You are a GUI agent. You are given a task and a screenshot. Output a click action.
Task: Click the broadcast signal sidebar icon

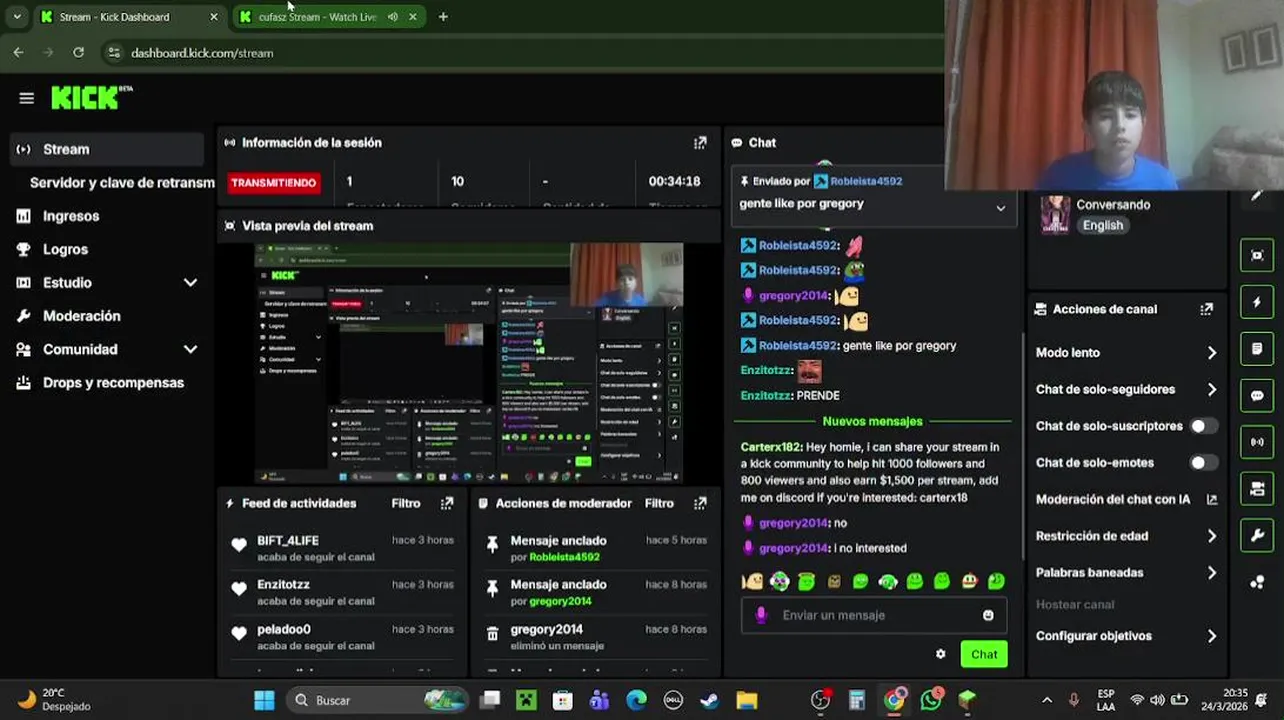tap(1257, 442)
